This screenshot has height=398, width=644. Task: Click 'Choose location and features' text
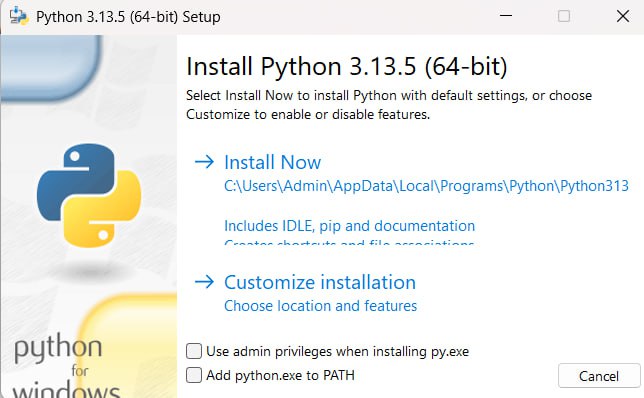pos(320,306)
